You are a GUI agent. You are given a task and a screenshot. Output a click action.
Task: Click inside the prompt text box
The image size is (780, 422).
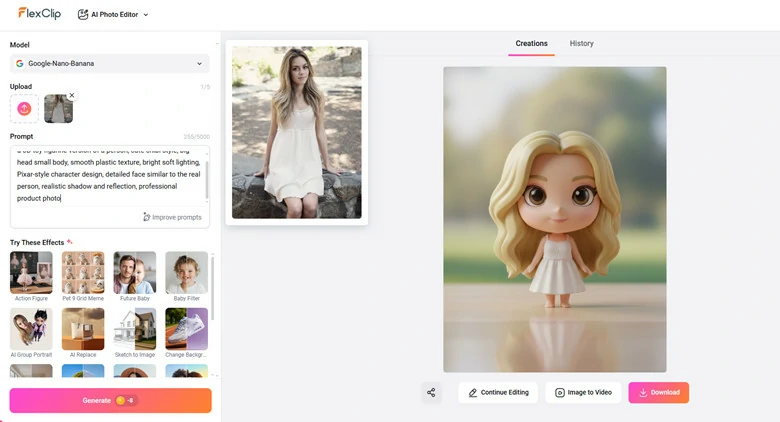click(x=109, y=187)
